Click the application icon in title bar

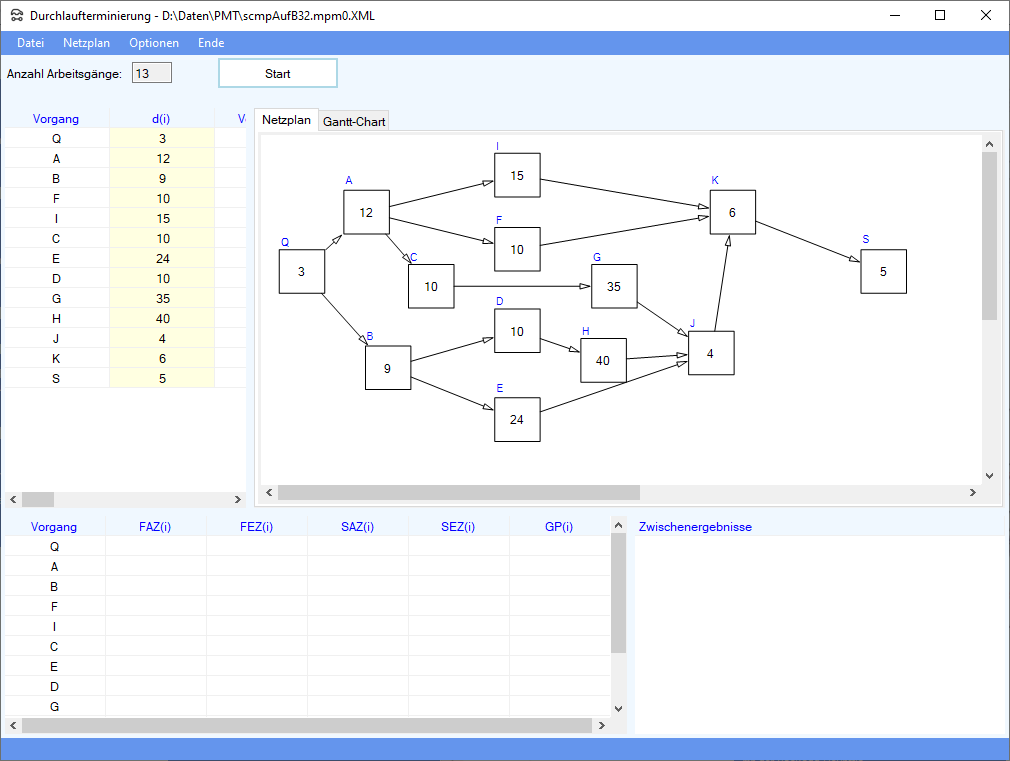click(17, 15)
